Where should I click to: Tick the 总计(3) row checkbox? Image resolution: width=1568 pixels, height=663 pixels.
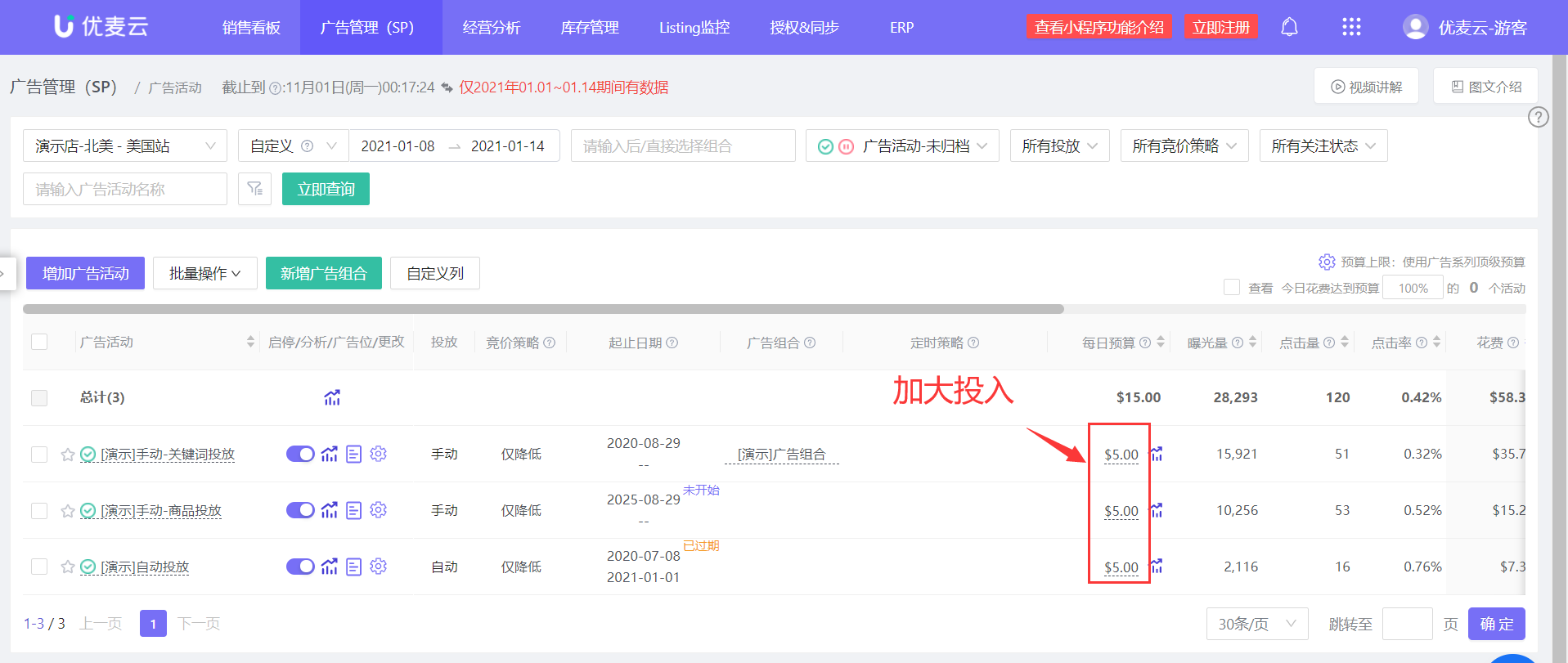click(x=39, y=397)
